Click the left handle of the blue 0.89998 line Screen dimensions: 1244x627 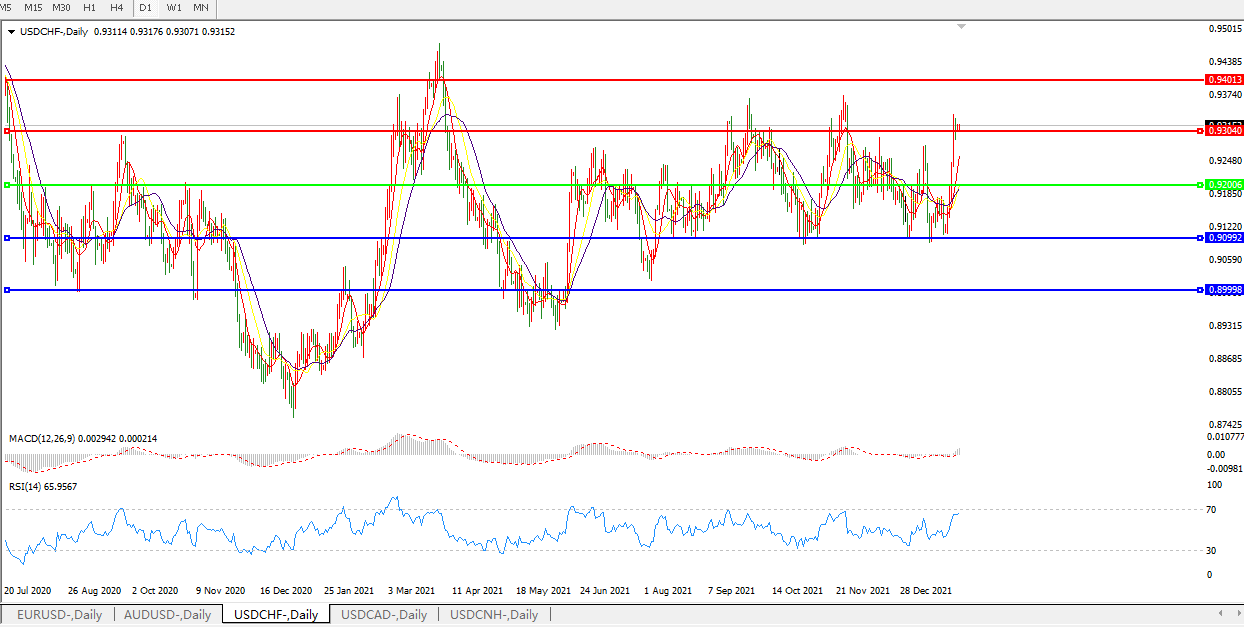click(7, 290)
